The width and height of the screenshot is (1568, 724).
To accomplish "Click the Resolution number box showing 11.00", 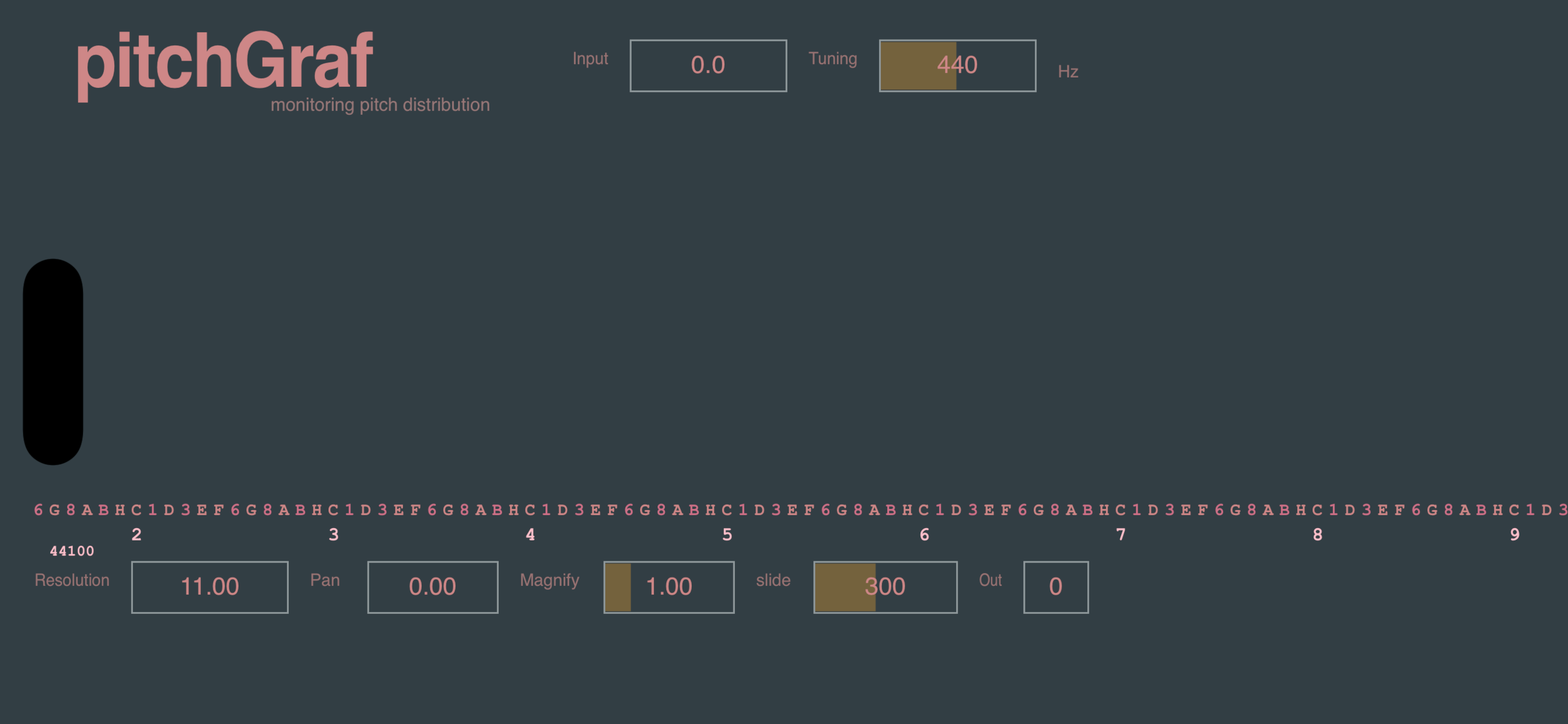I will tap(210, 587).
